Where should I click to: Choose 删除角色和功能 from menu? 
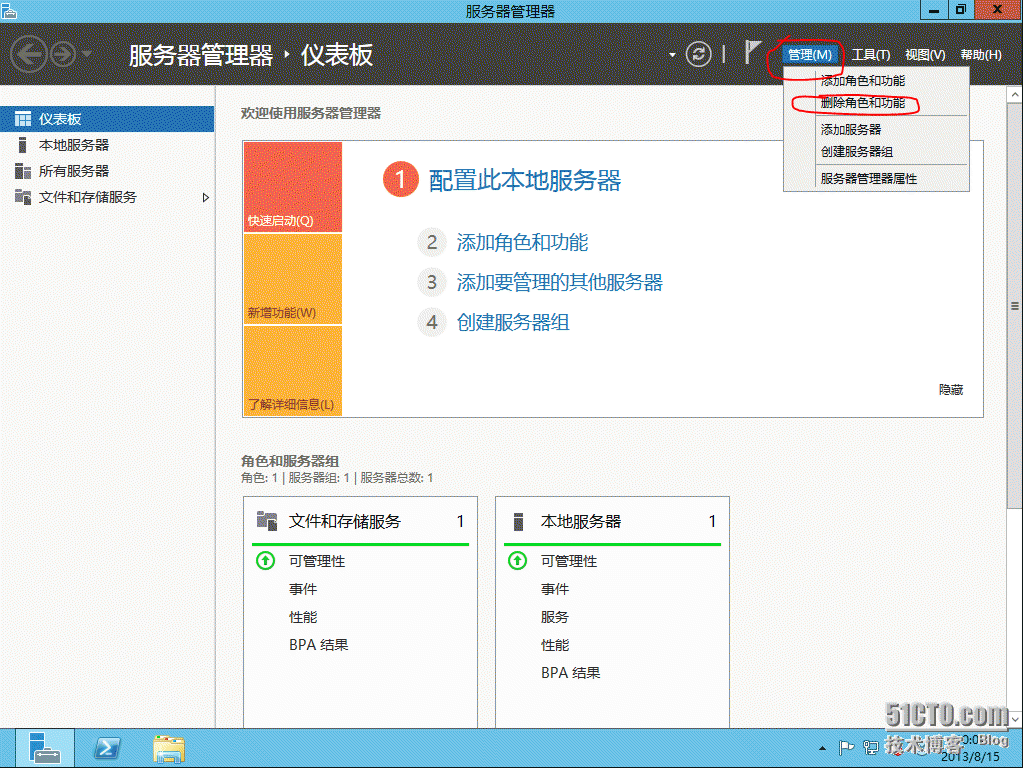coord(876,103)
